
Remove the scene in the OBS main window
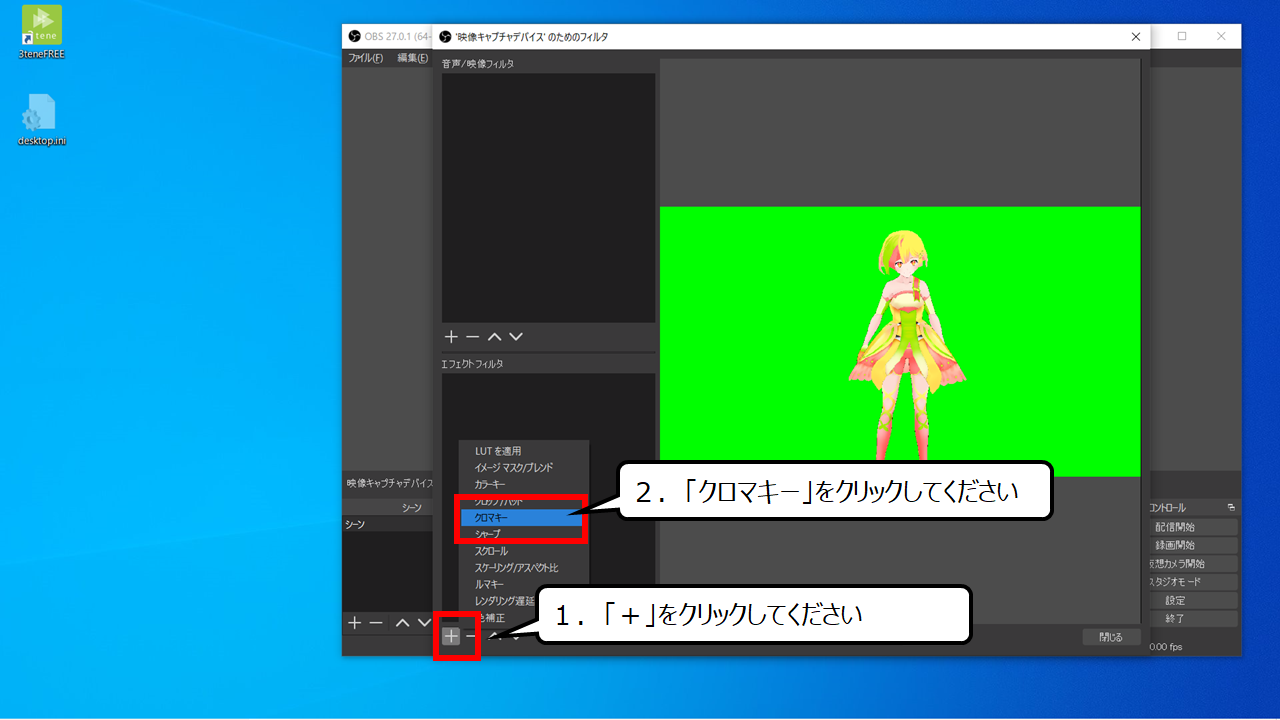click(376, 623)
